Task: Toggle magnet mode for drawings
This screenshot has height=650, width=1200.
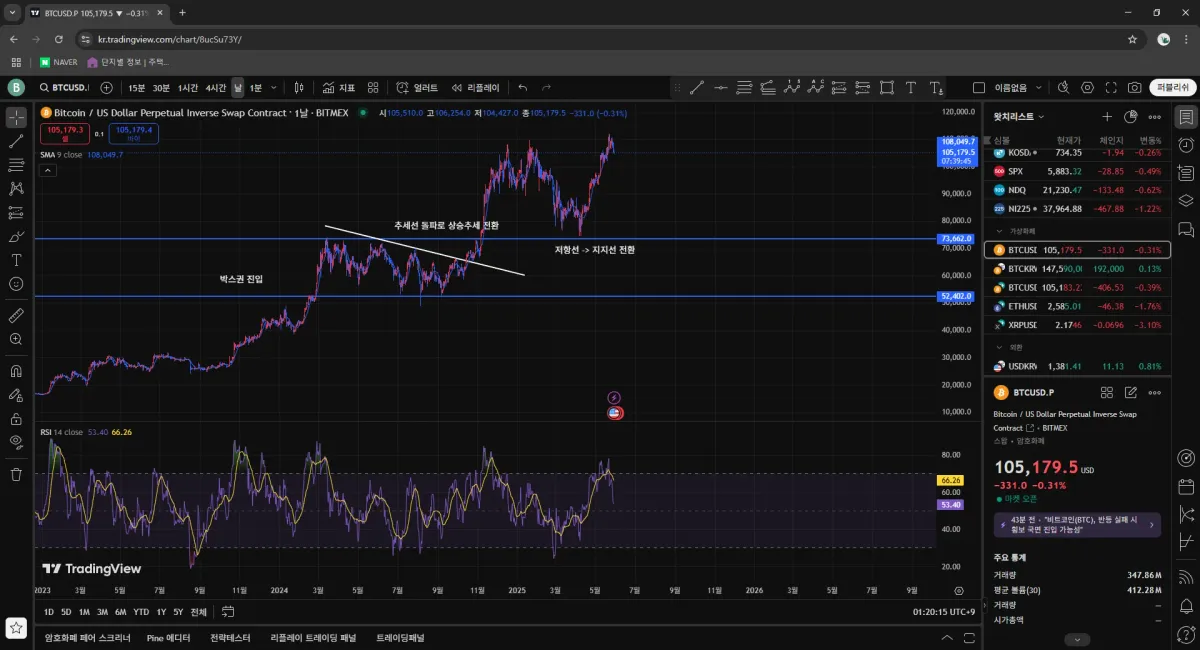Action: coord(16,371)
